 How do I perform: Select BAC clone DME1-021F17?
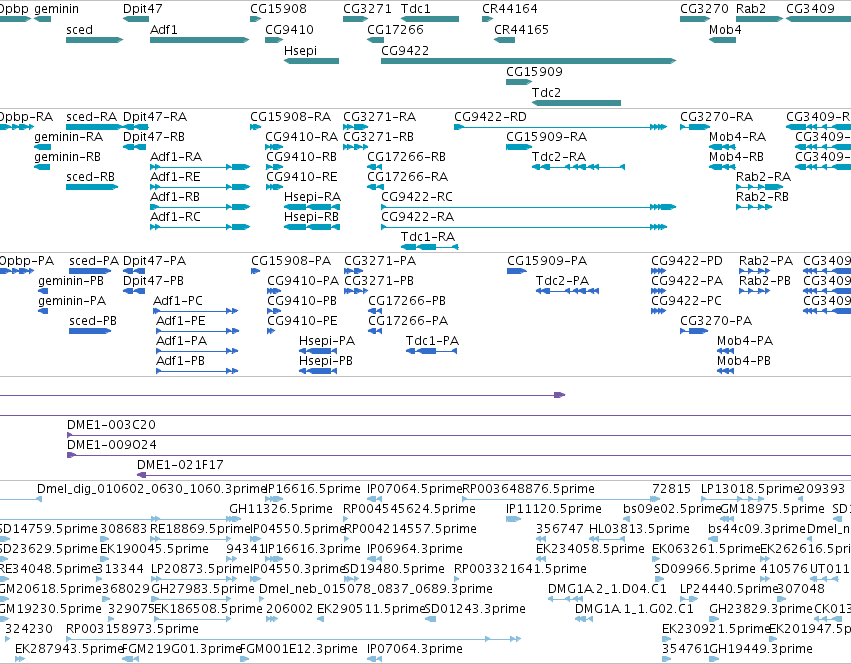494,475
